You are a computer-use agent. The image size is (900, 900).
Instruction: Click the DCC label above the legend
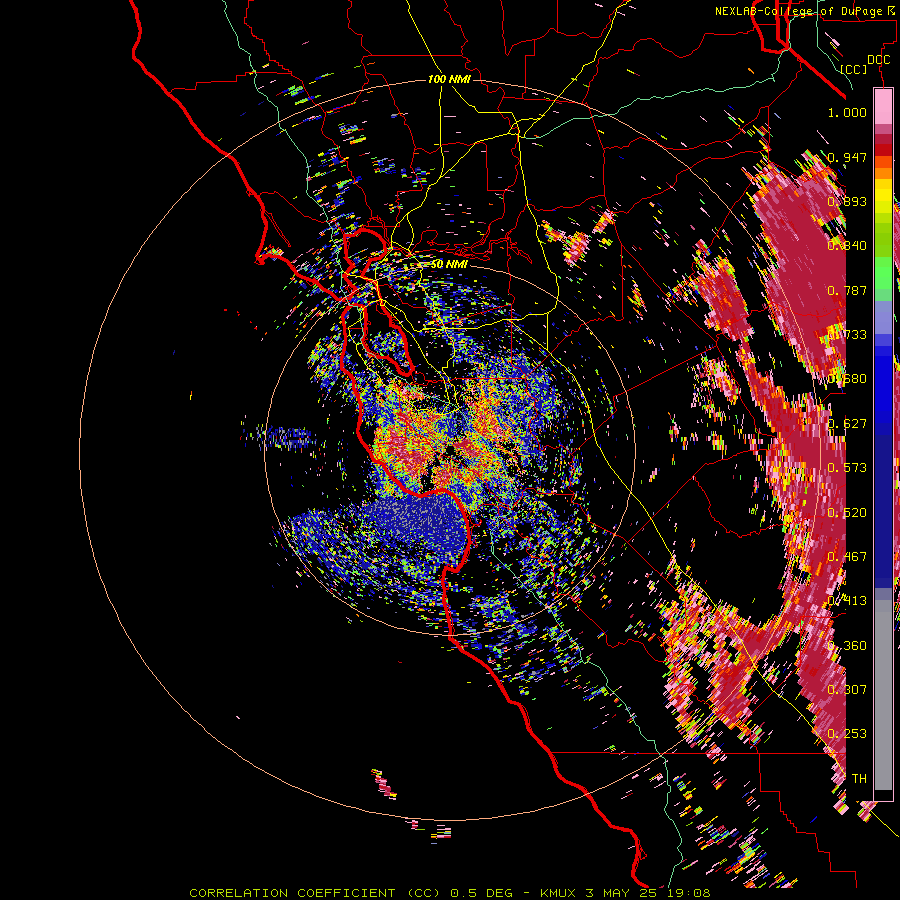click(879, 59)
